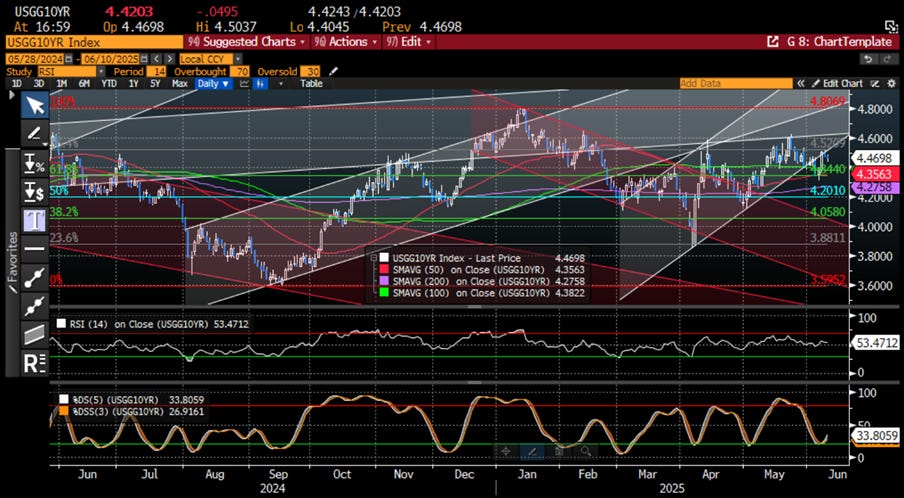
Task: Select the three-point line tool
Action: [36, 305]
